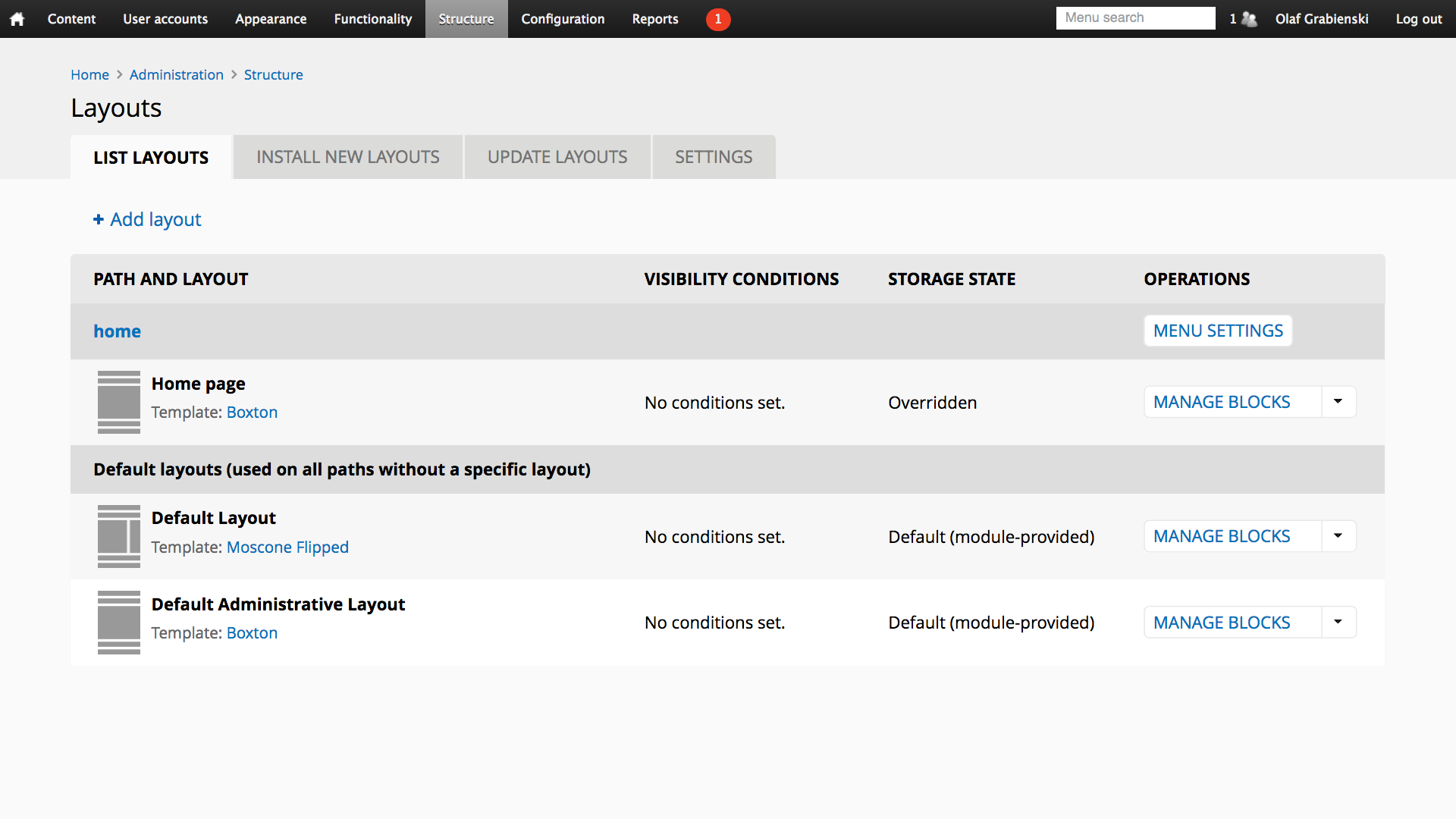Click the home icon in admin bar
The image size is (1456, 819).
pos(17,19)
